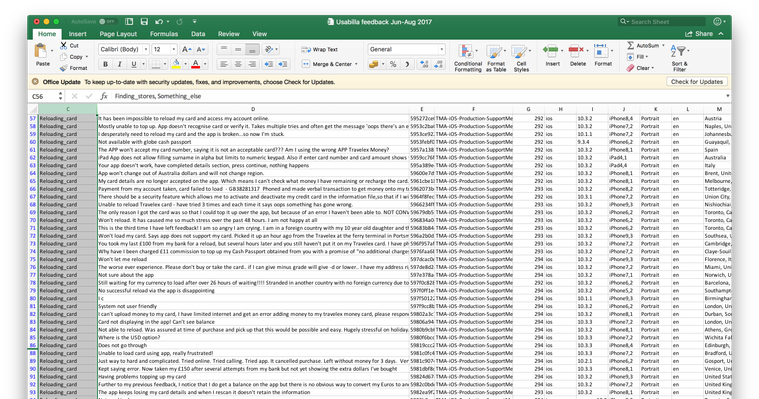
Task: Apply the yellow fill color
Action: tap(176, 64)
